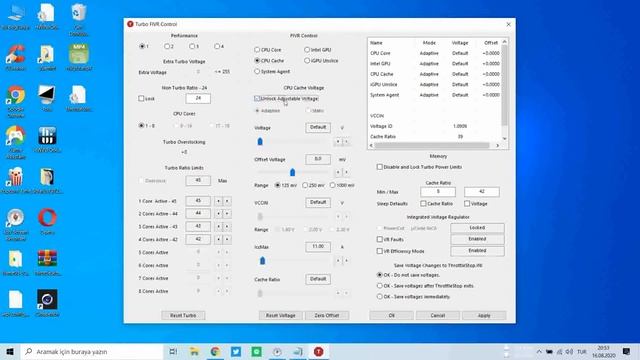
Task: Tick Unlock Adjustable Voltage checkbox
Action: tap(257, 99)
